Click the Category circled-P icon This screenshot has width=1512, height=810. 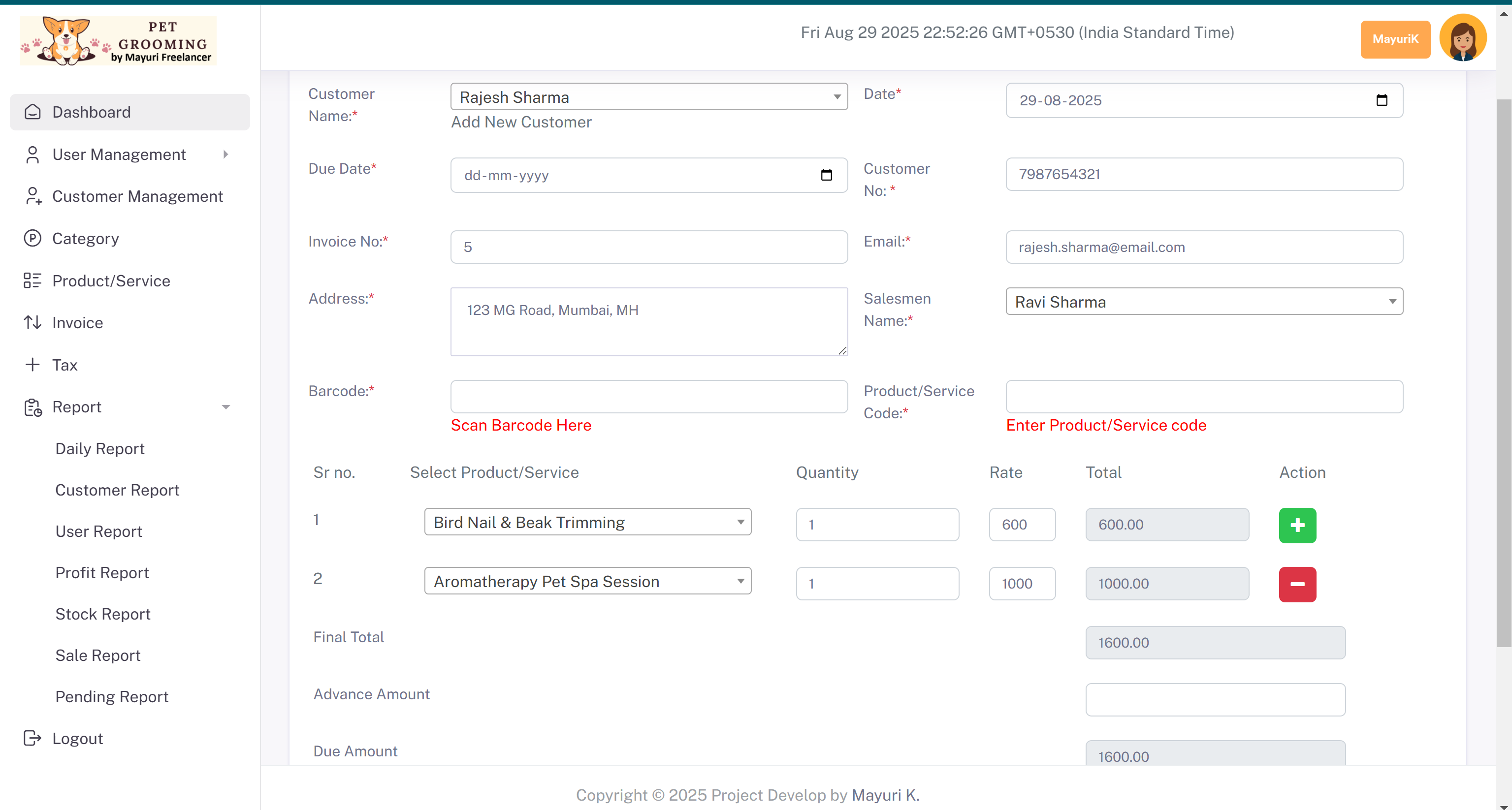point(32,238)
